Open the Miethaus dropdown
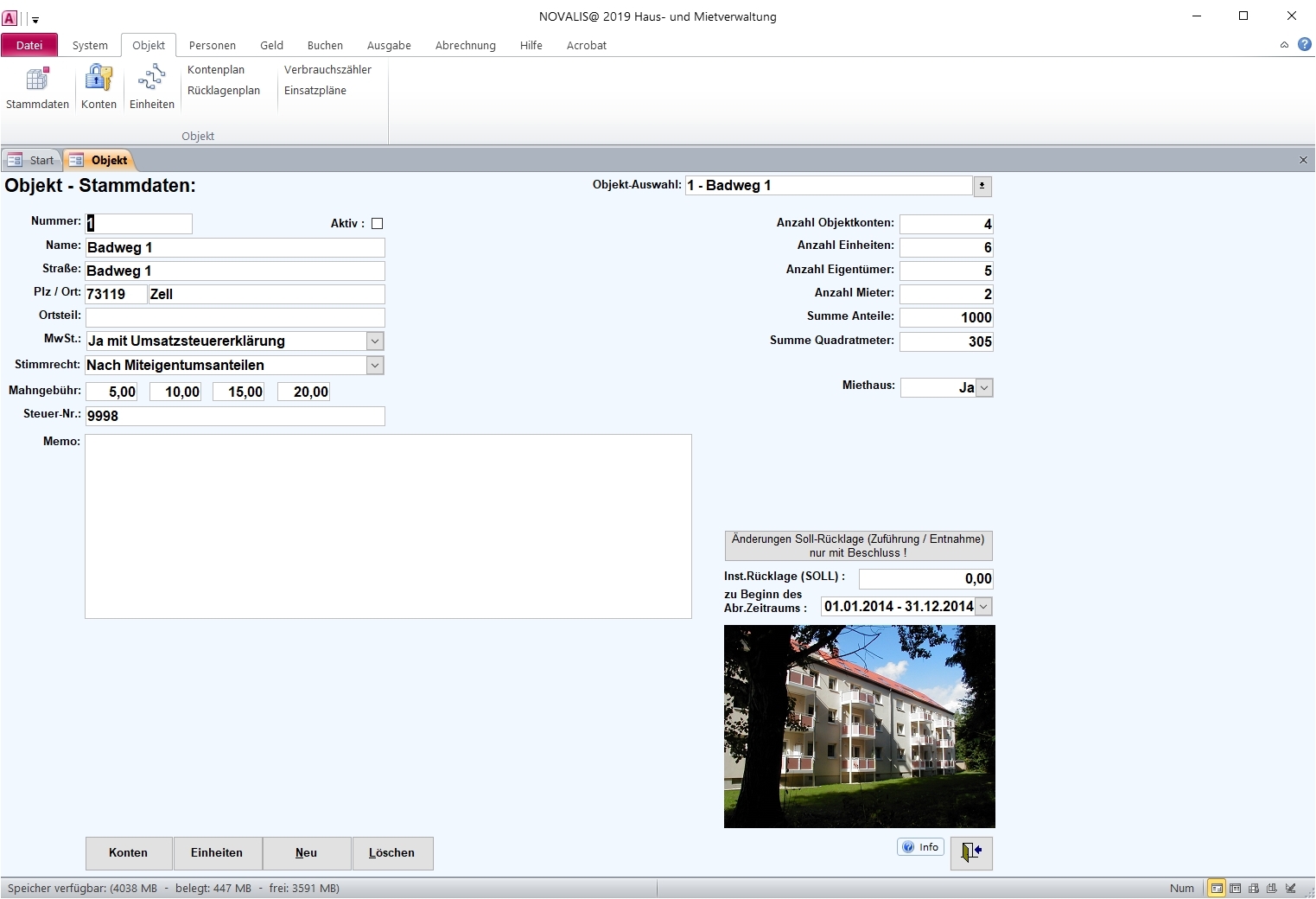 click(984, 388)
